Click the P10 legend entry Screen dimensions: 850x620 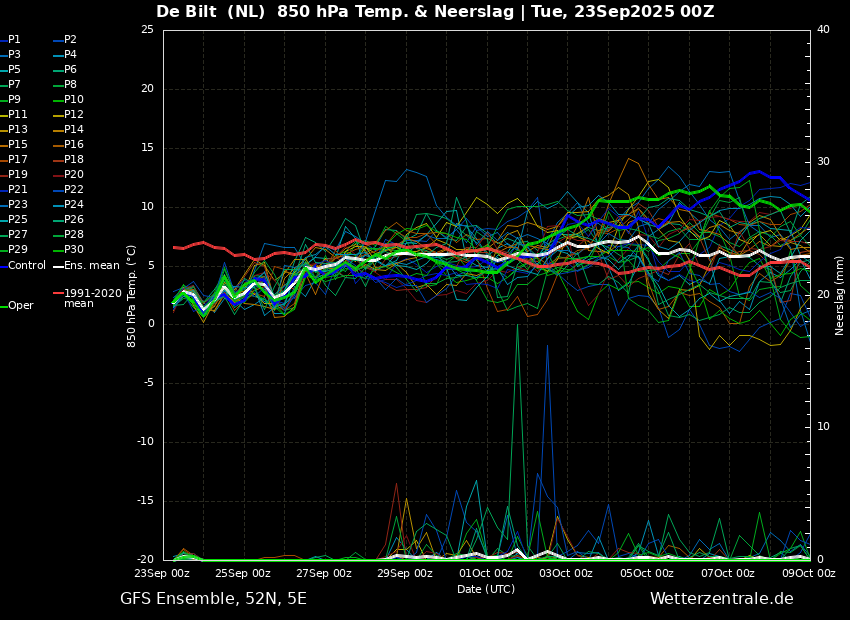(x=68, y=99)
